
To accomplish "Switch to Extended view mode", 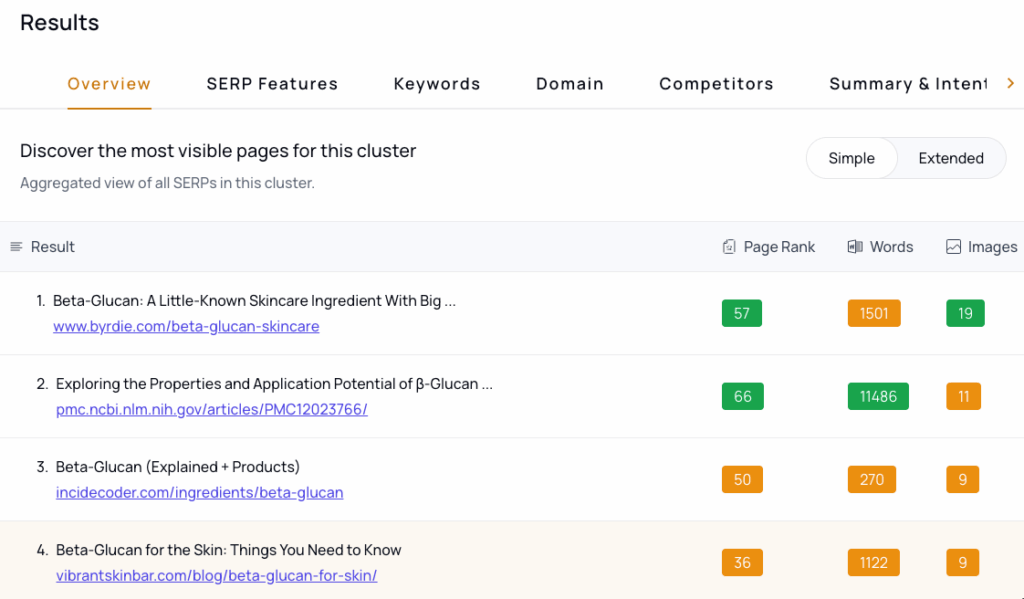I will point(951,158).
